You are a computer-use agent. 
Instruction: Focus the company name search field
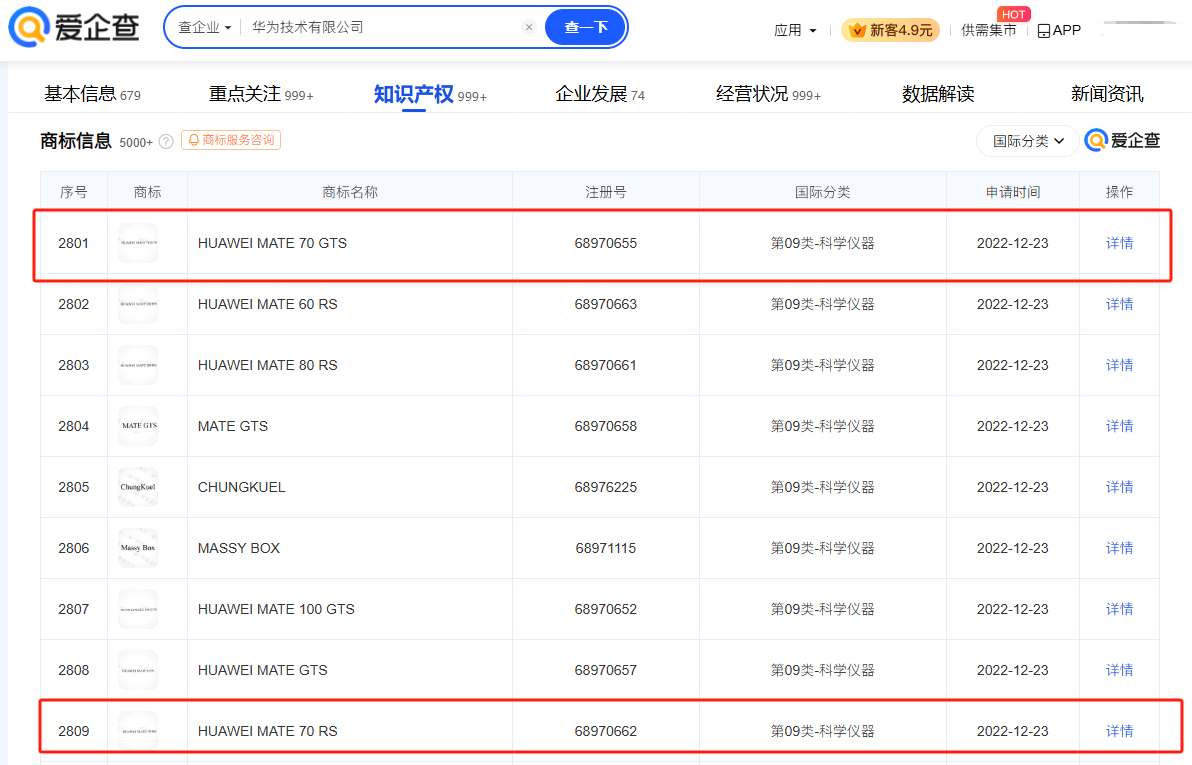[x=380, y=28]
